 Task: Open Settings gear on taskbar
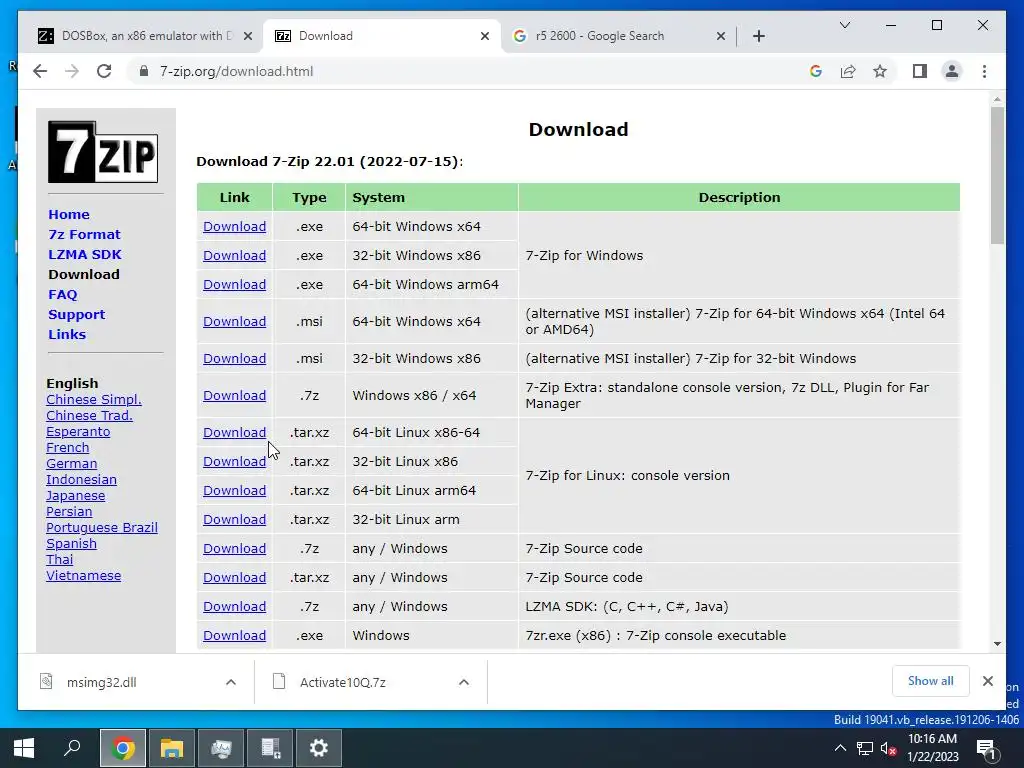[x=319, y=748]
